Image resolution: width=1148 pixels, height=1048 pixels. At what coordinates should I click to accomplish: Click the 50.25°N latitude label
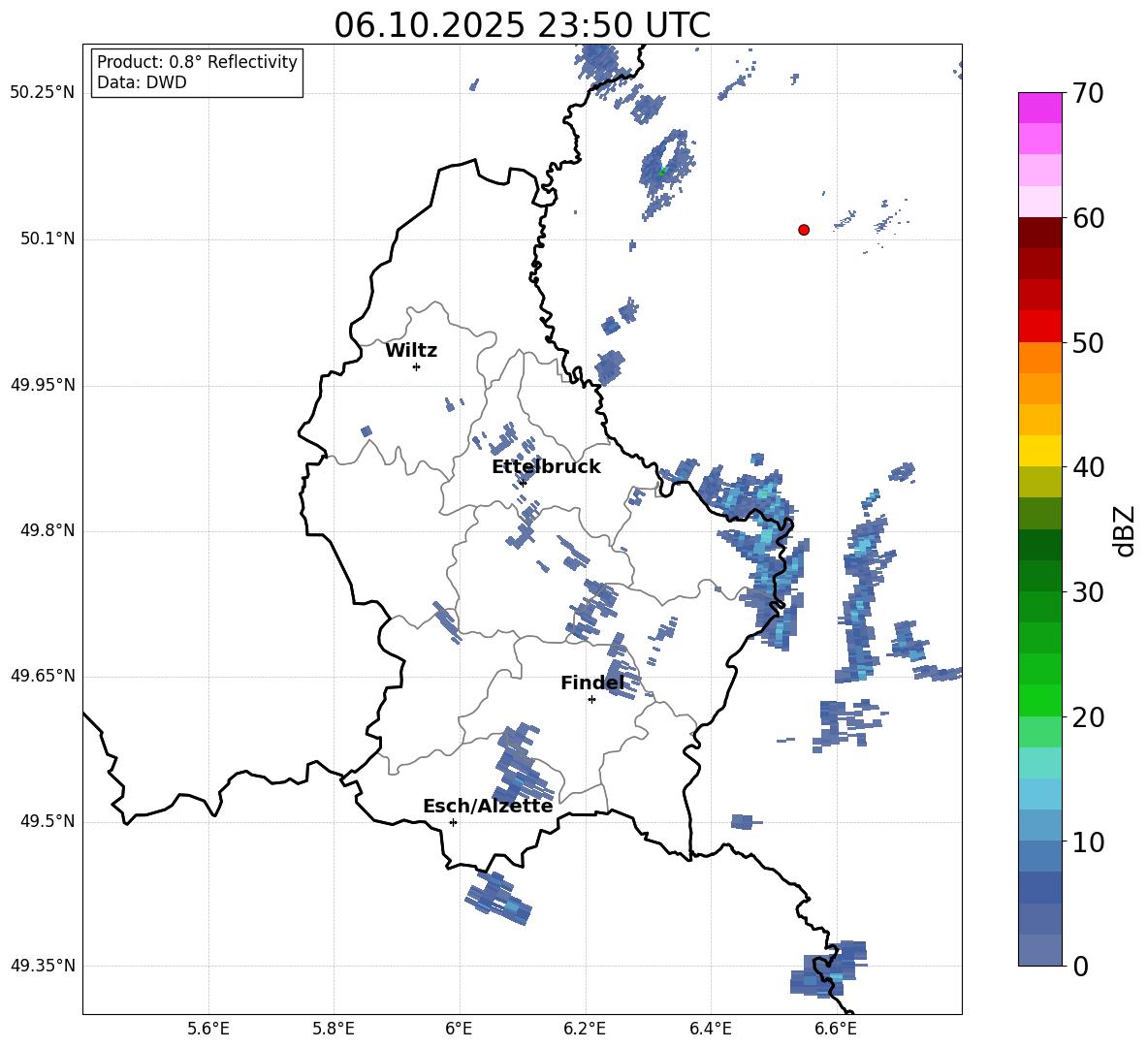[x=42, y=93]
